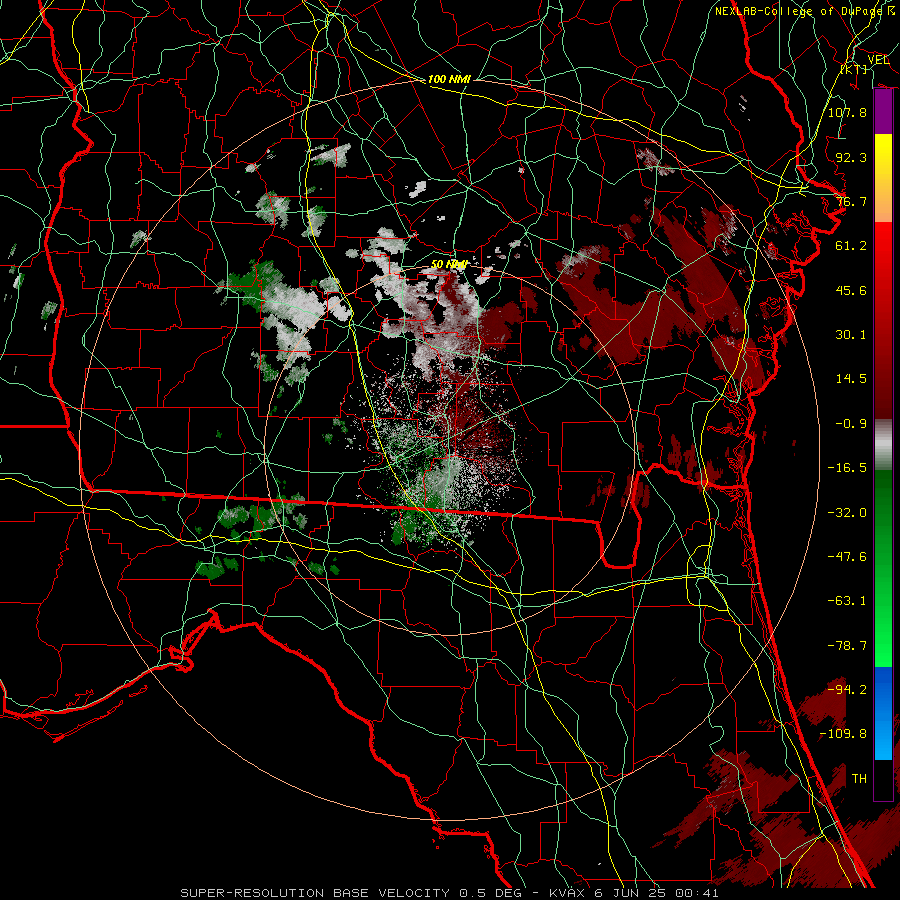900x900 pixels.
Task: Pick the black TH segment of the color bar
Action: coord(883,779)
